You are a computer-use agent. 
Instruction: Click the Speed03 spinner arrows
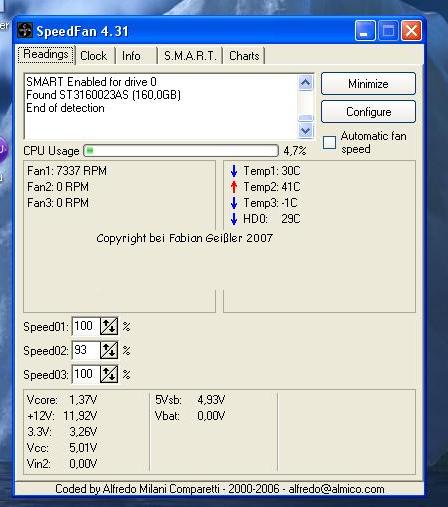point(109,374)
